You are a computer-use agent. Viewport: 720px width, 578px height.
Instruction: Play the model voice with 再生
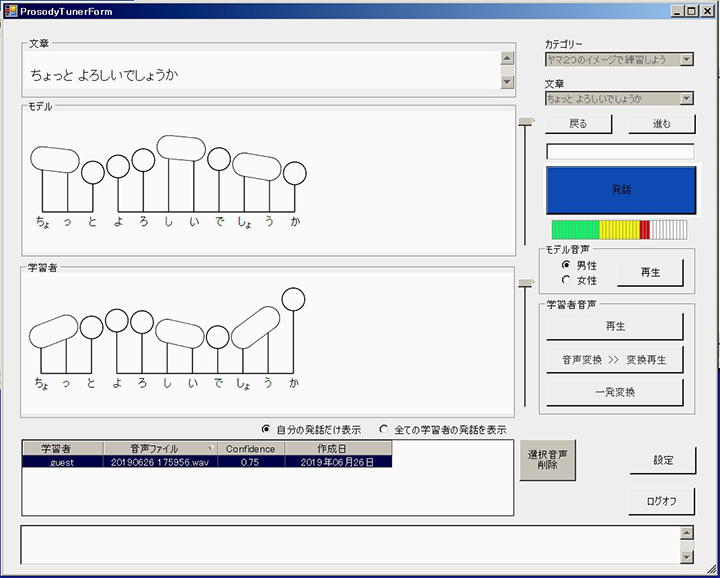[650, 272]
